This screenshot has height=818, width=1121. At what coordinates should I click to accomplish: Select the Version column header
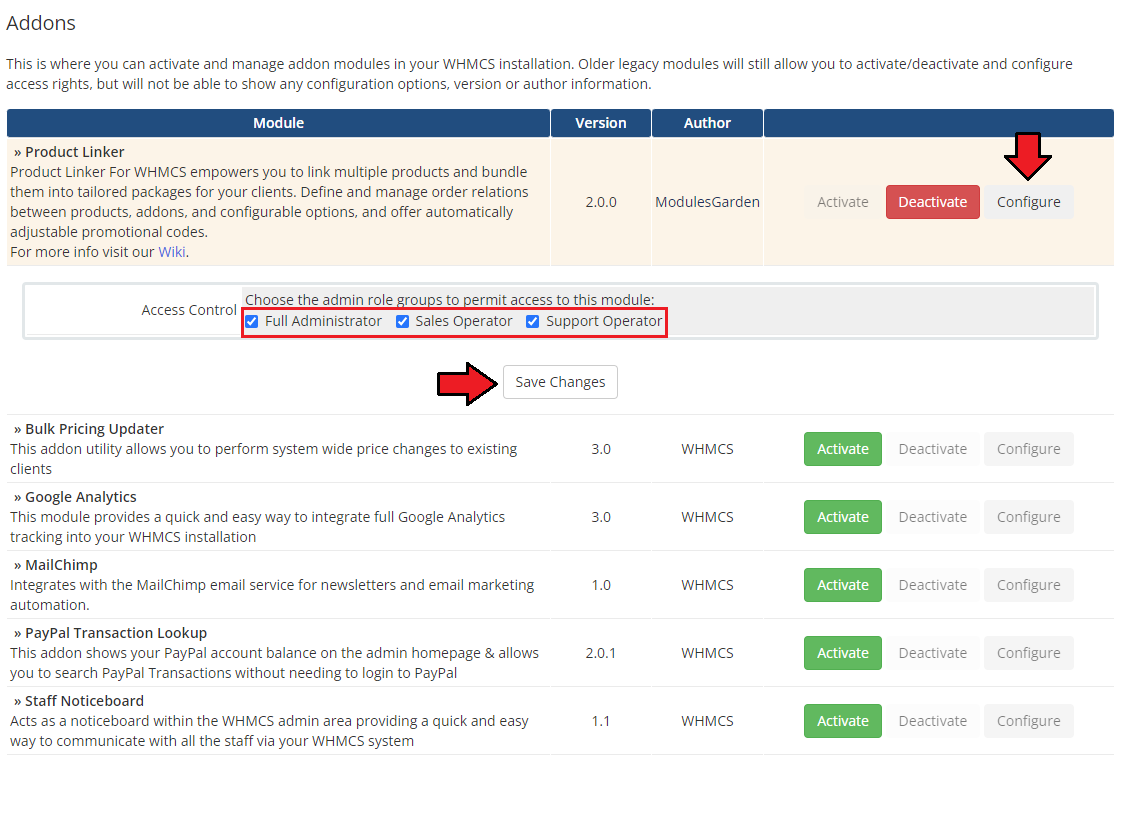point(601,123)
